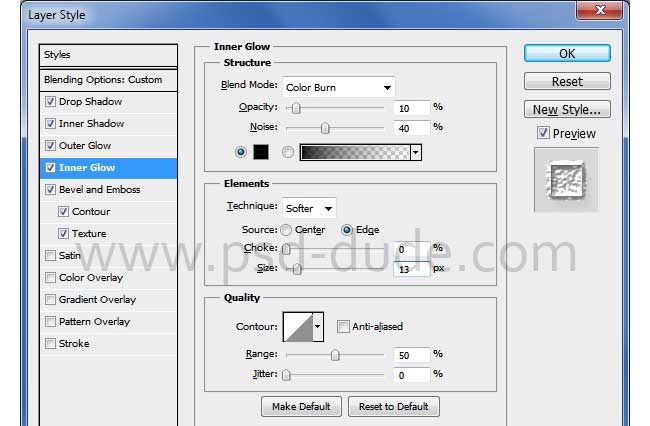Open the Contour picker dropdown arrow

(319, 326)
